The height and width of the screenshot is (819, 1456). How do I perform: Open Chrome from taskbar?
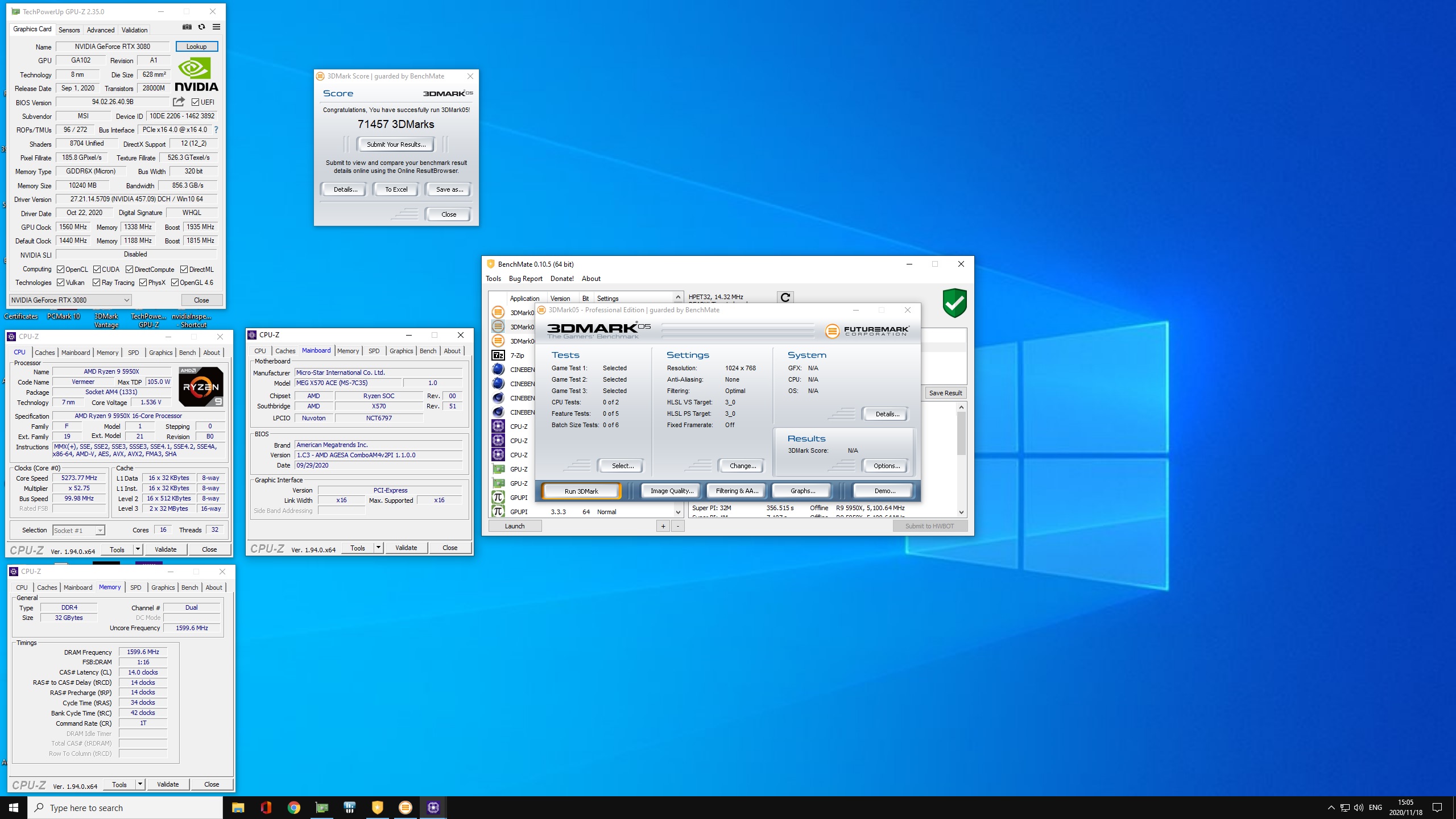click(293, 808)
